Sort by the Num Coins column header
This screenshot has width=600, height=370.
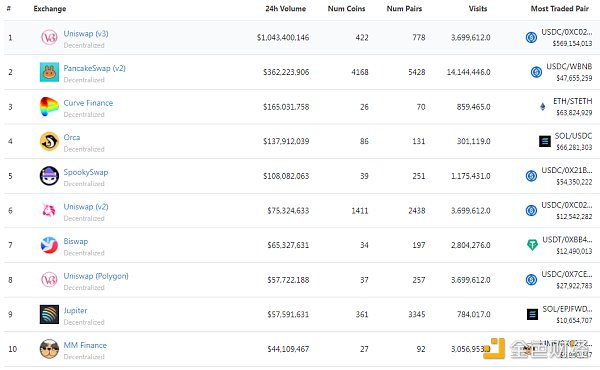(x=346, y=8)
